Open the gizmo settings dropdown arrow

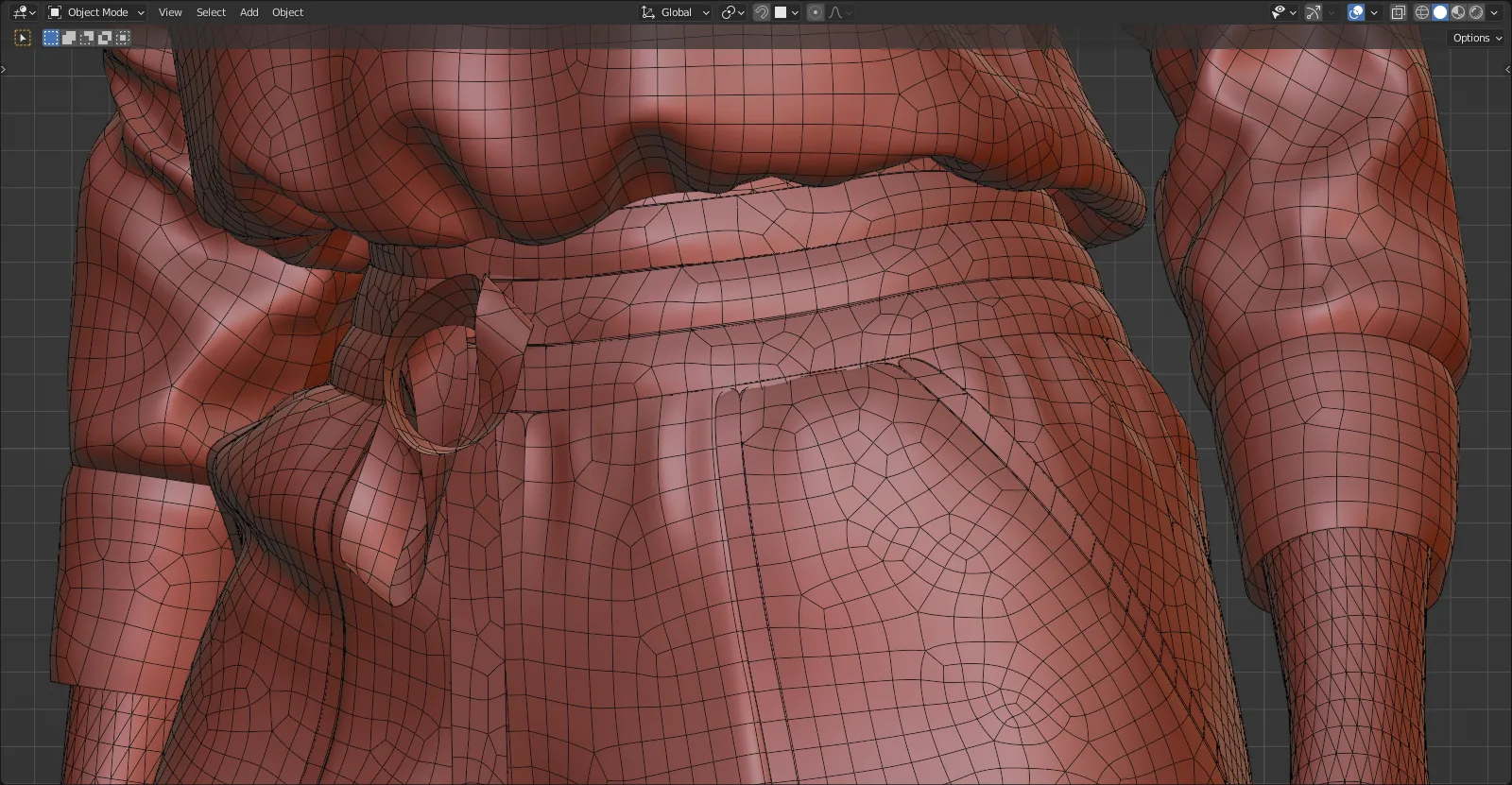coord(1332,12)
